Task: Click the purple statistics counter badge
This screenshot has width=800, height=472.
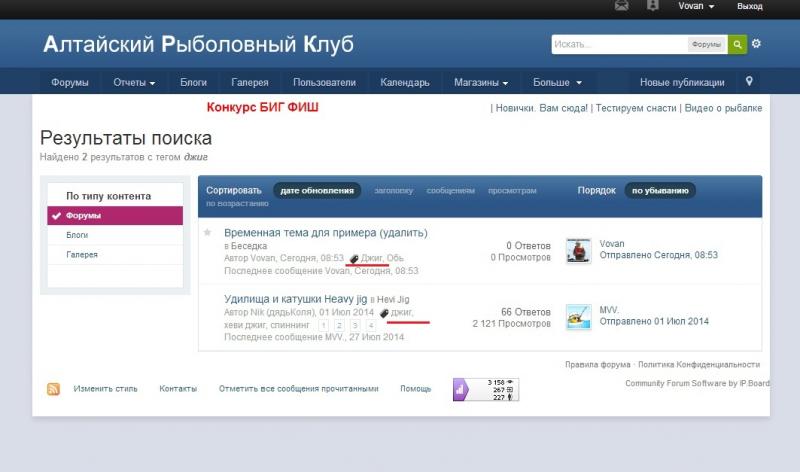Action: coord(485,390)
